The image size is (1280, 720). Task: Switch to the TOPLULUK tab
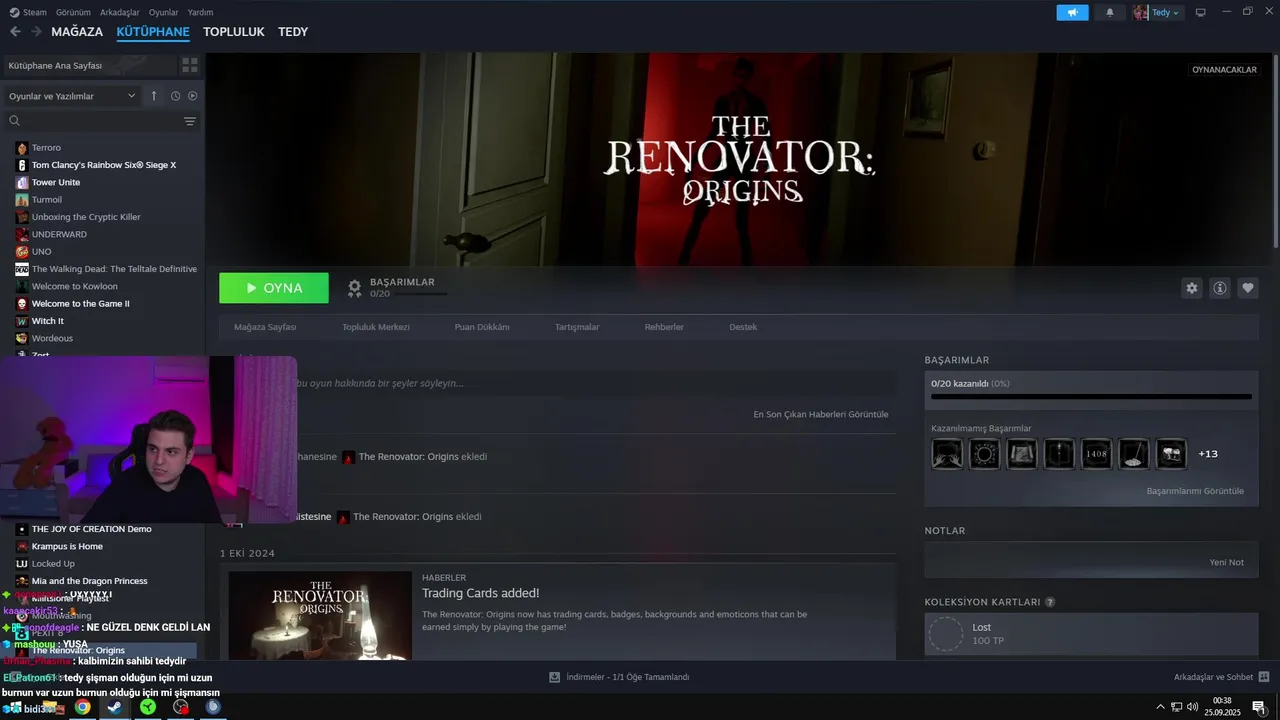click(x=234, y=32)
